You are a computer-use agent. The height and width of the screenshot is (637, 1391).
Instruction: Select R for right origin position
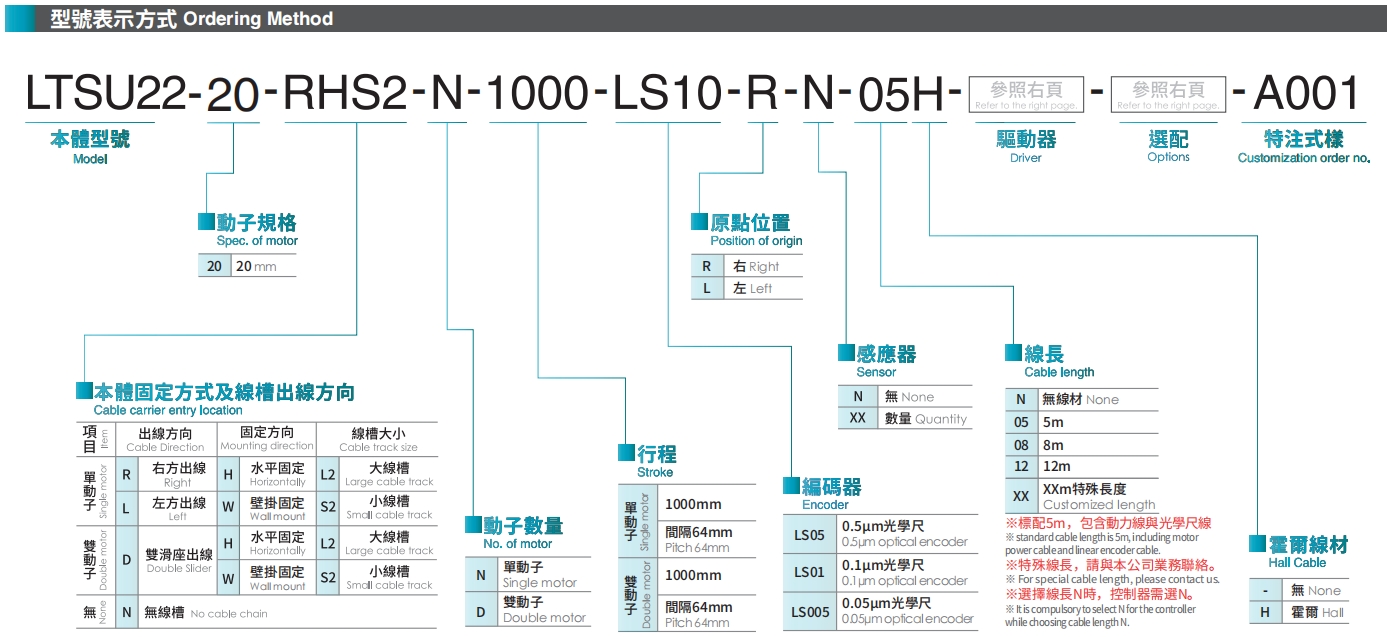pos(706,266)
